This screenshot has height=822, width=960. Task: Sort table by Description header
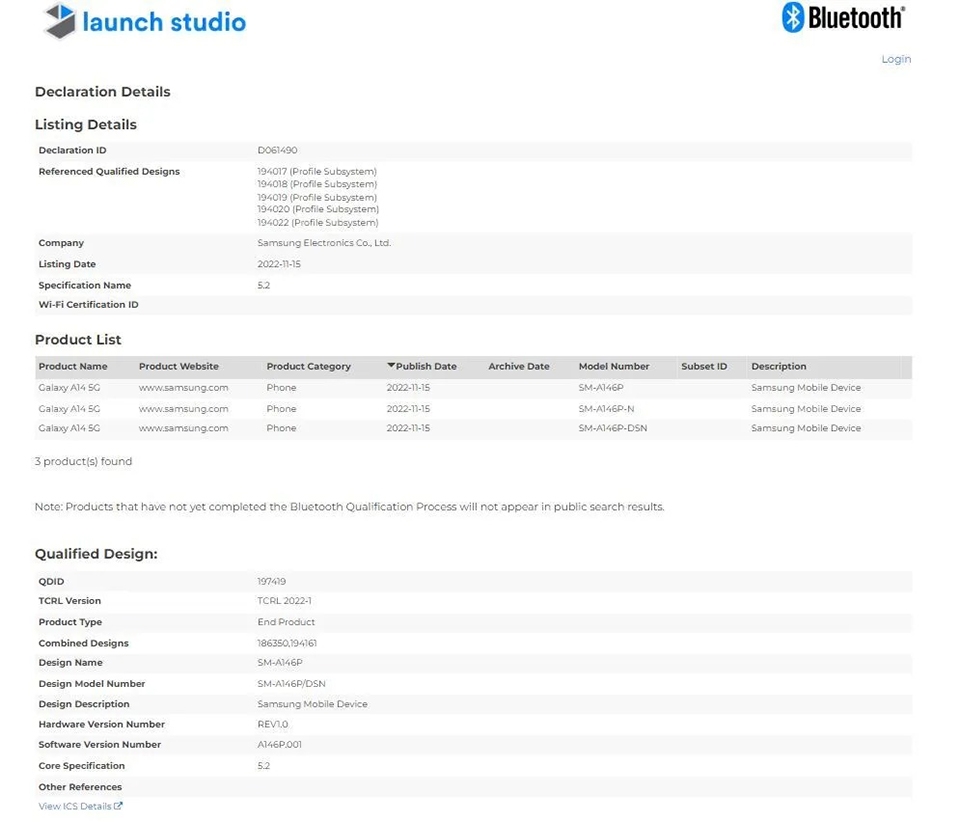tap(779, 366)
